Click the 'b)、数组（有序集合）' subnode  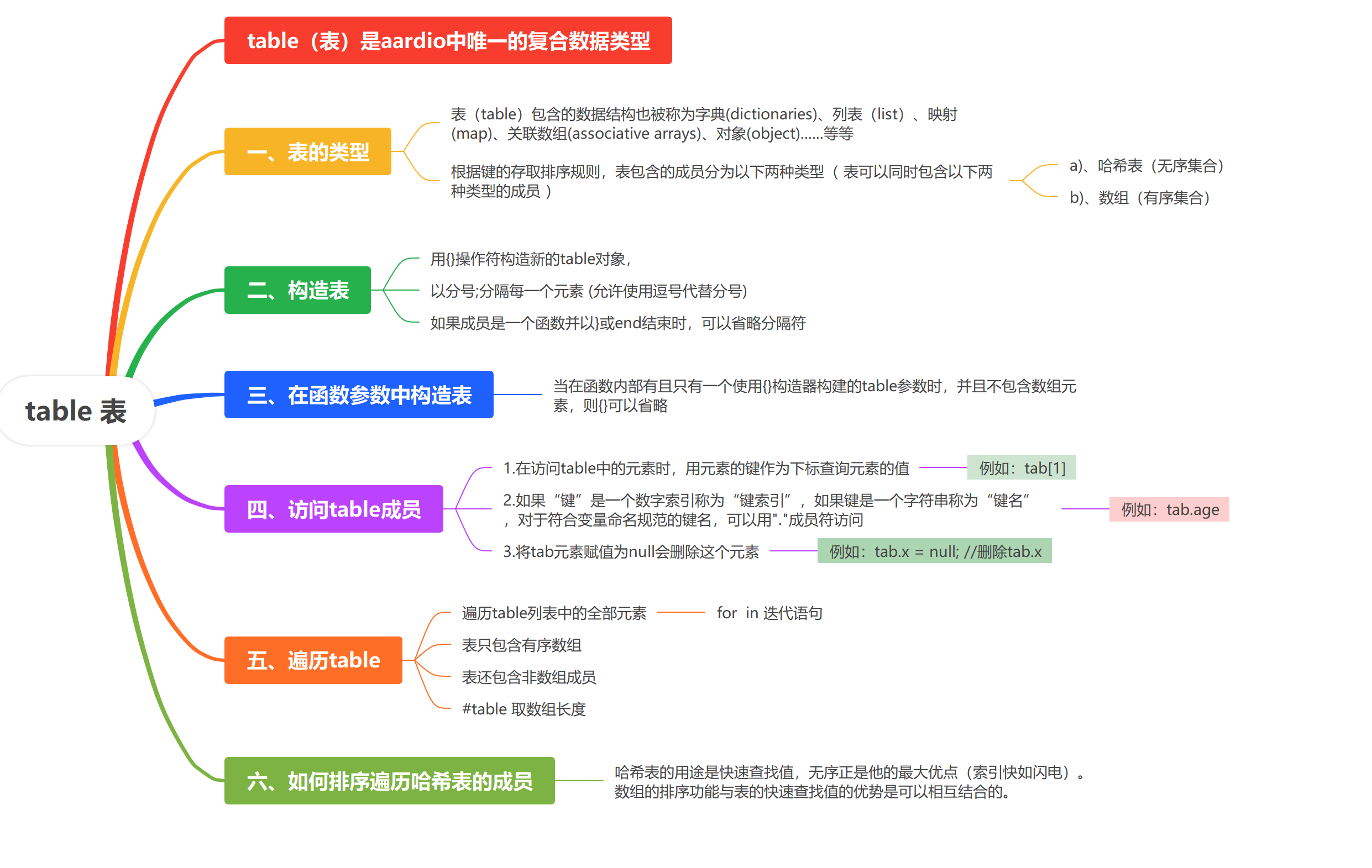[x=1140, y=198]
